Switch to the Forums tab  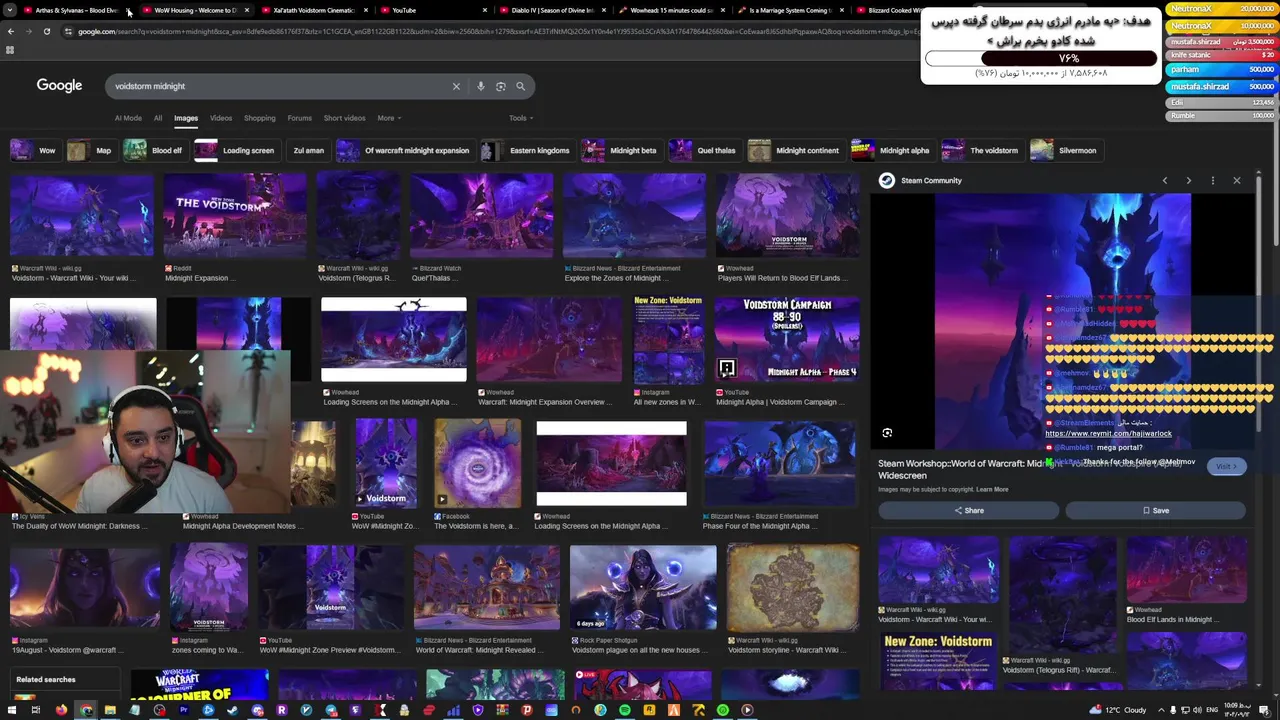pos(300,118)
